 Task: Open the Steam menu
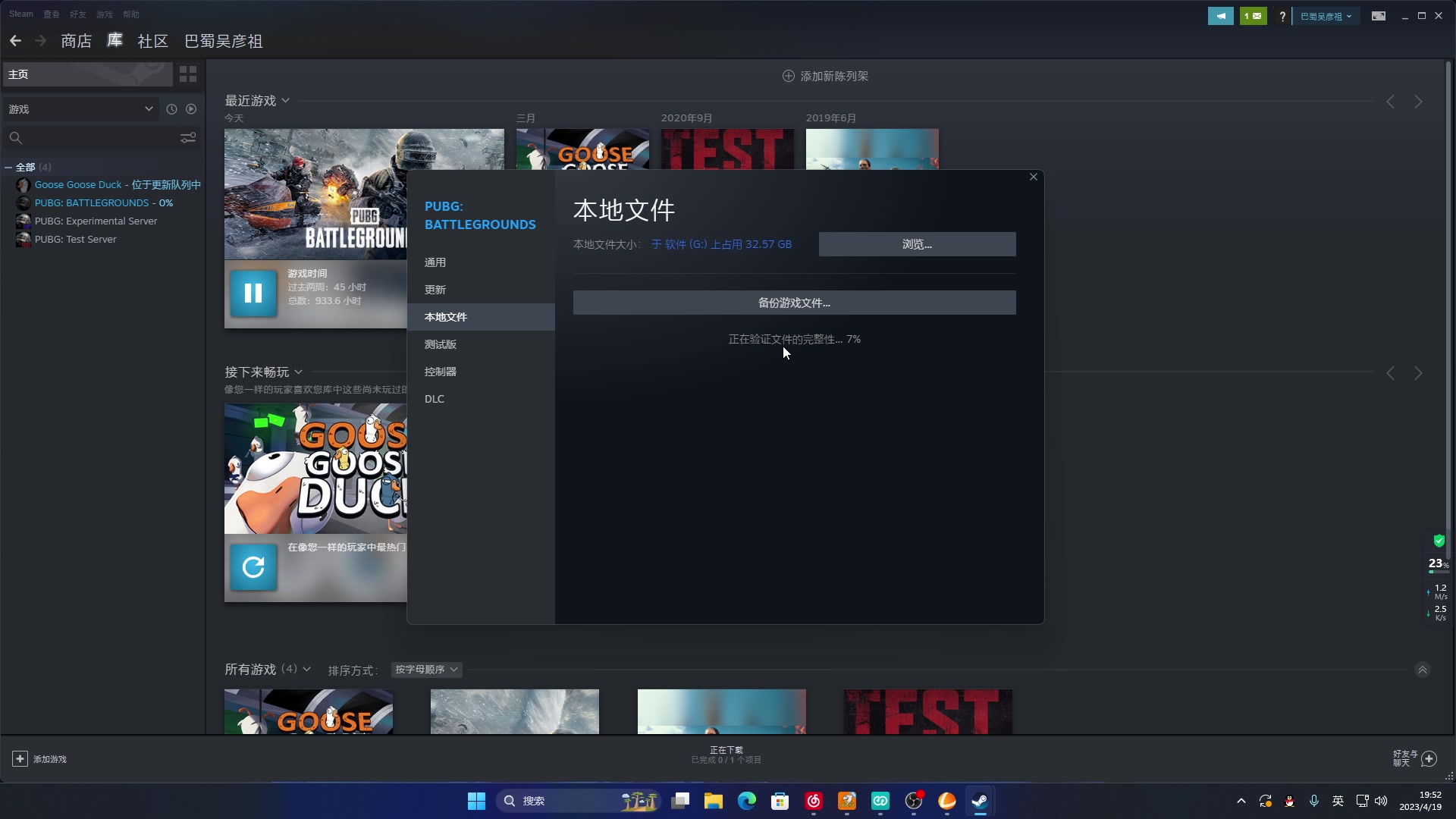coord(21,14)
